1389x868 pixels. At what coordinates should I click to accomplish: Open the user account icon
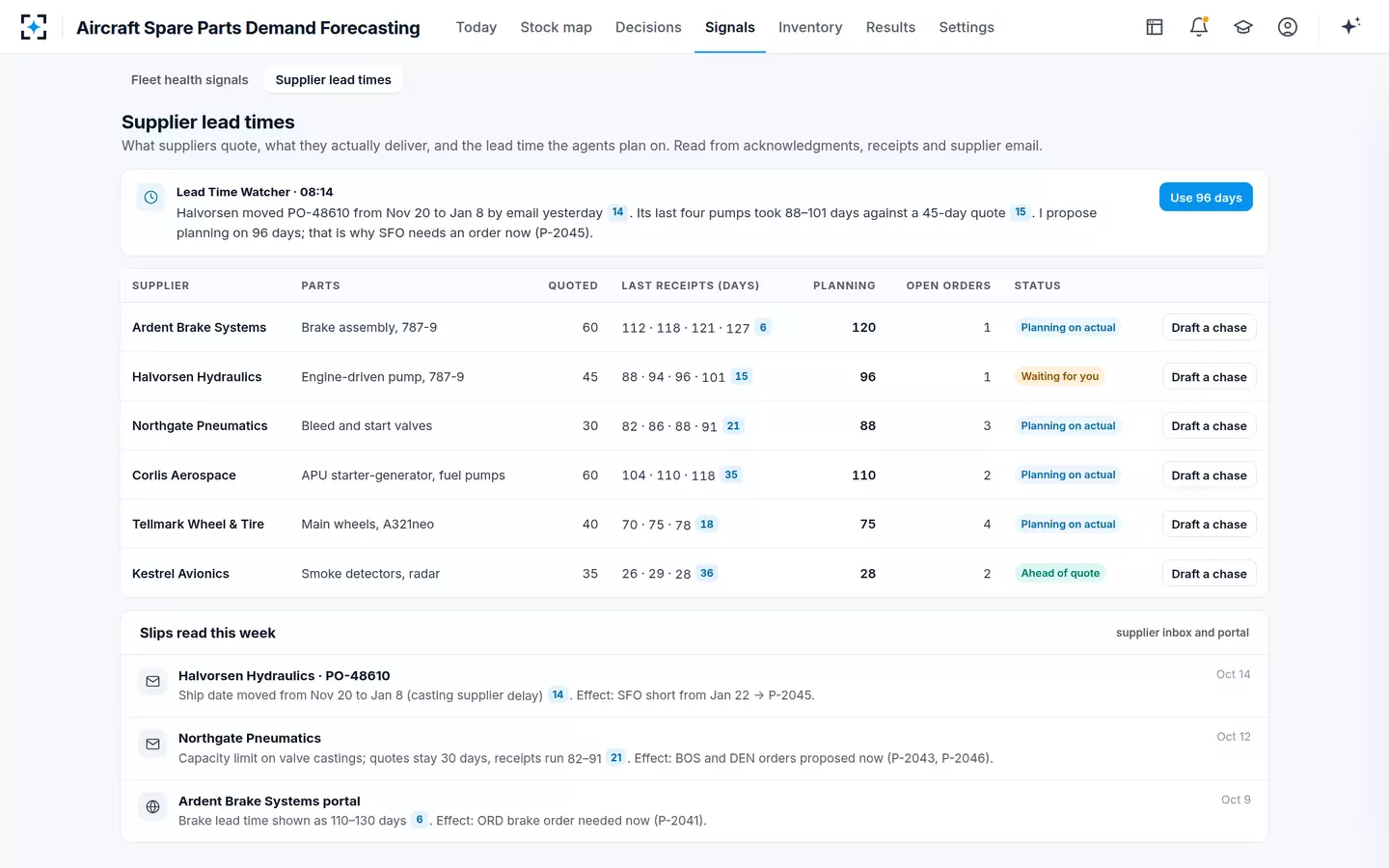[x=1288, y=27]
